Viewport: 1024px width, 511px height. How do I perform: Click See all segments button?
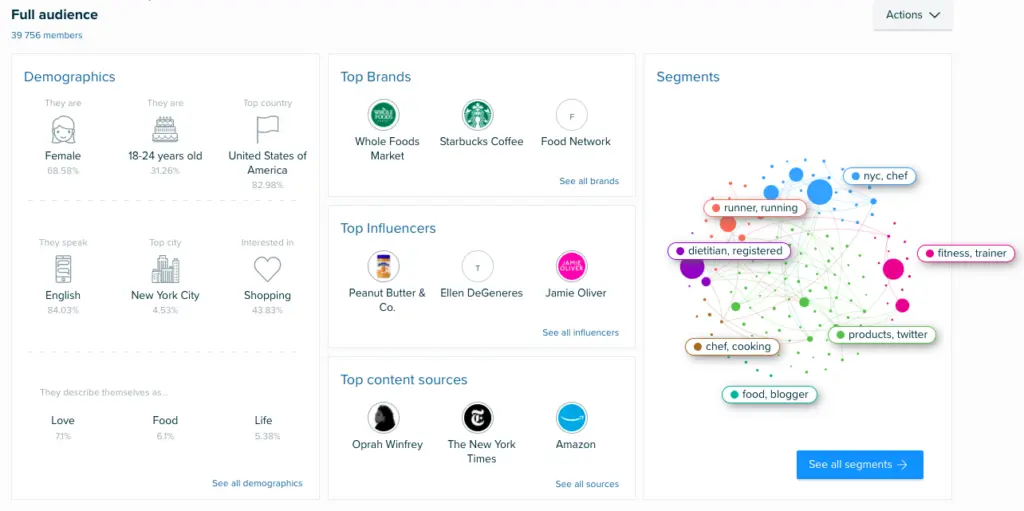pos(859,465)
